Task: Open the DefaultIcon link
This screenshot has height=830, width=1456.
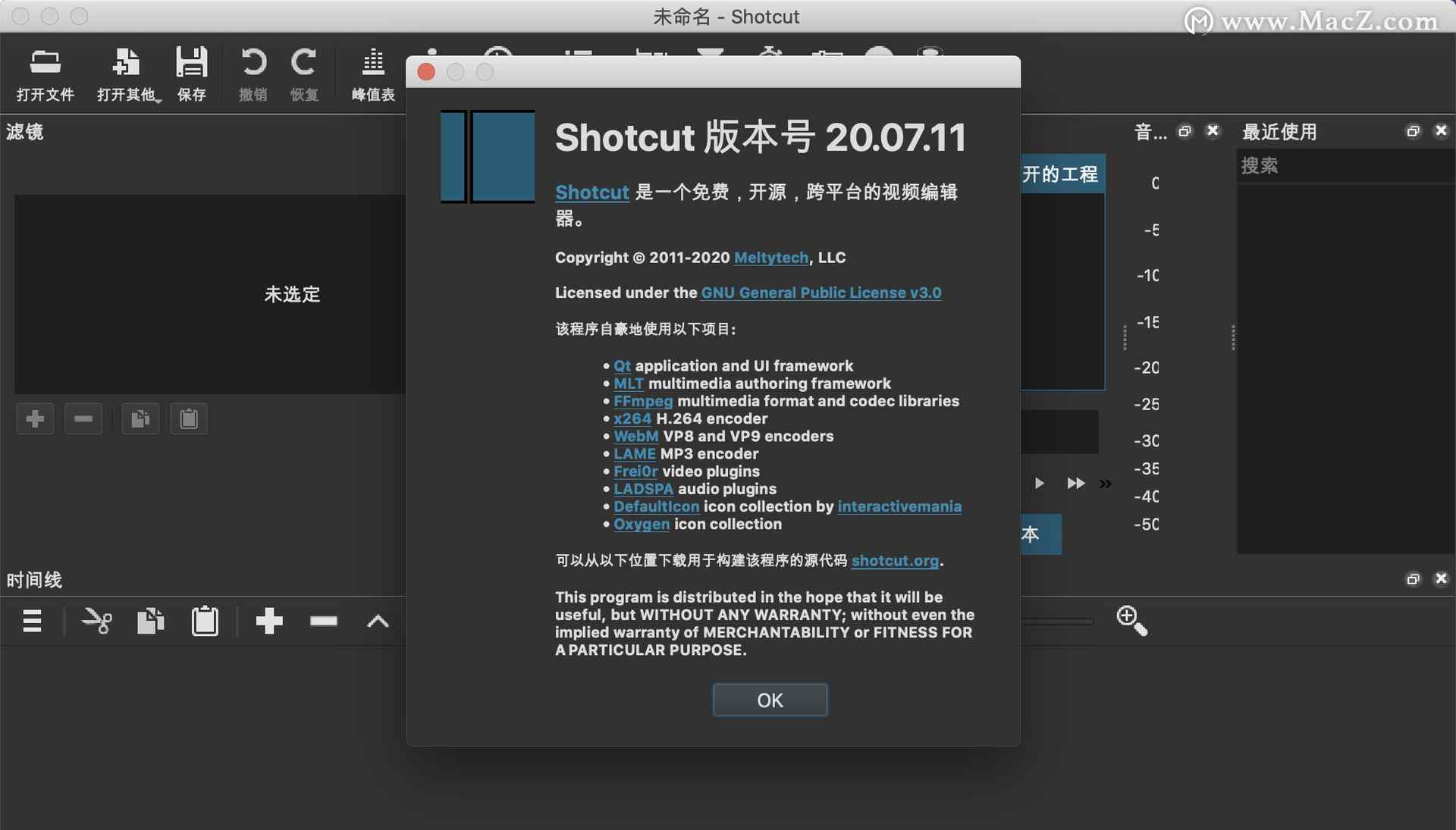Action: point(657,506)
